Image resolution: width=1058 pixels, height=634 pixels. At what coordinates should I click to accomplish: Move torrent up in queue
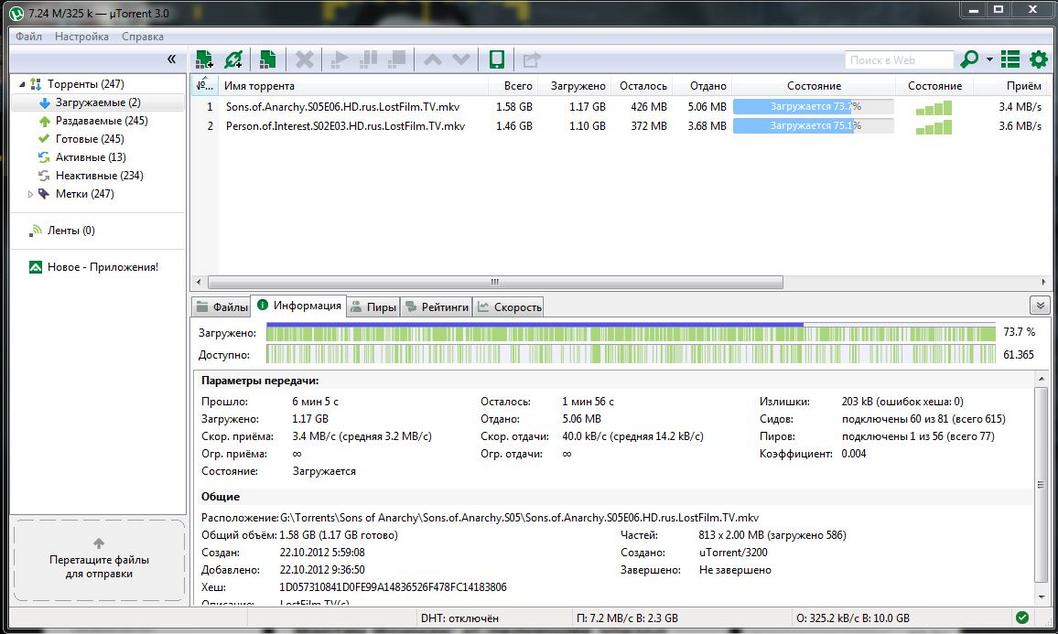(433, 60)
